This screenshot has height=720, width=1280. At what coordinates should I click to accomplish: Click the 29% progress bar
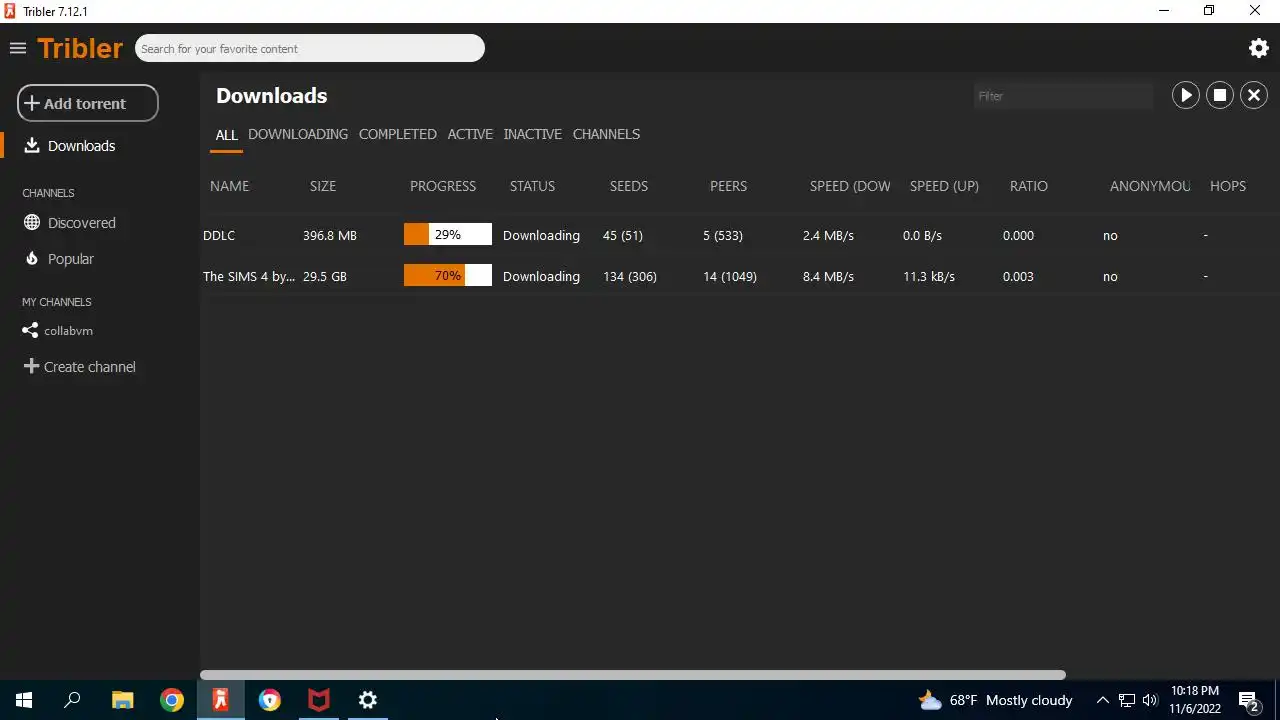point(448,235)
